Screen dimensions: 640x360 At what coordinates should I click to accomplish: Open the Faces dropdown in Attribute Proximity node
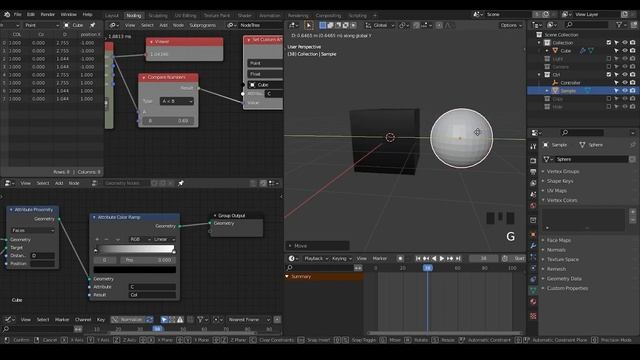[33, 231]
